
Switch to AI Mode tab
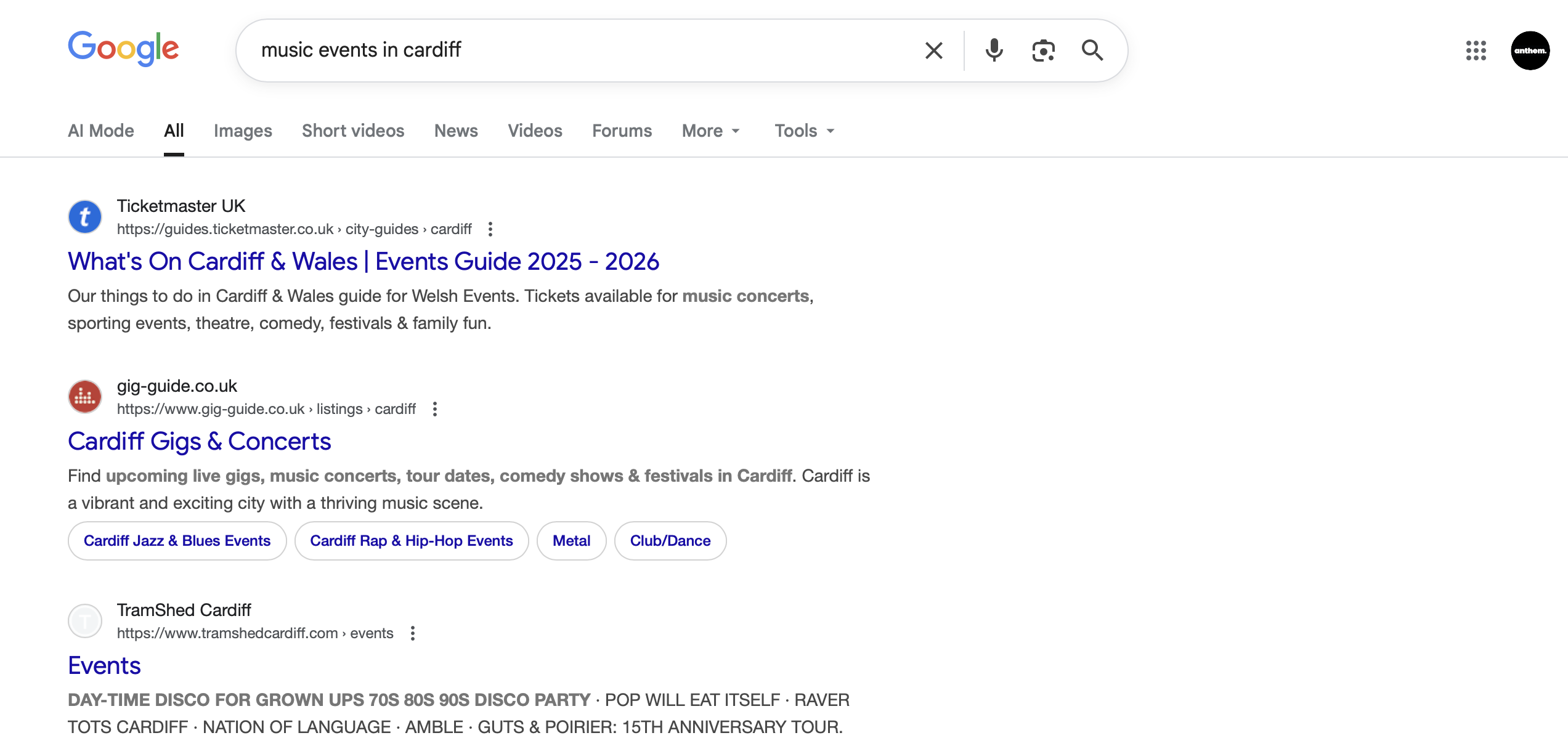click(101, 131)
